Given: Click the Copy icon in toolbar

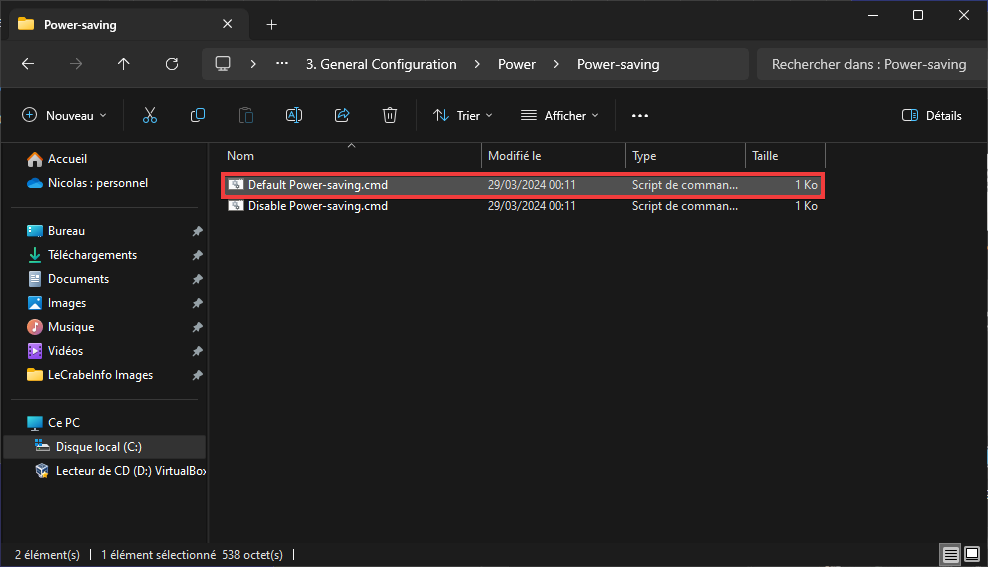Looking at the screenshot, I should click(x=198, y=115).
